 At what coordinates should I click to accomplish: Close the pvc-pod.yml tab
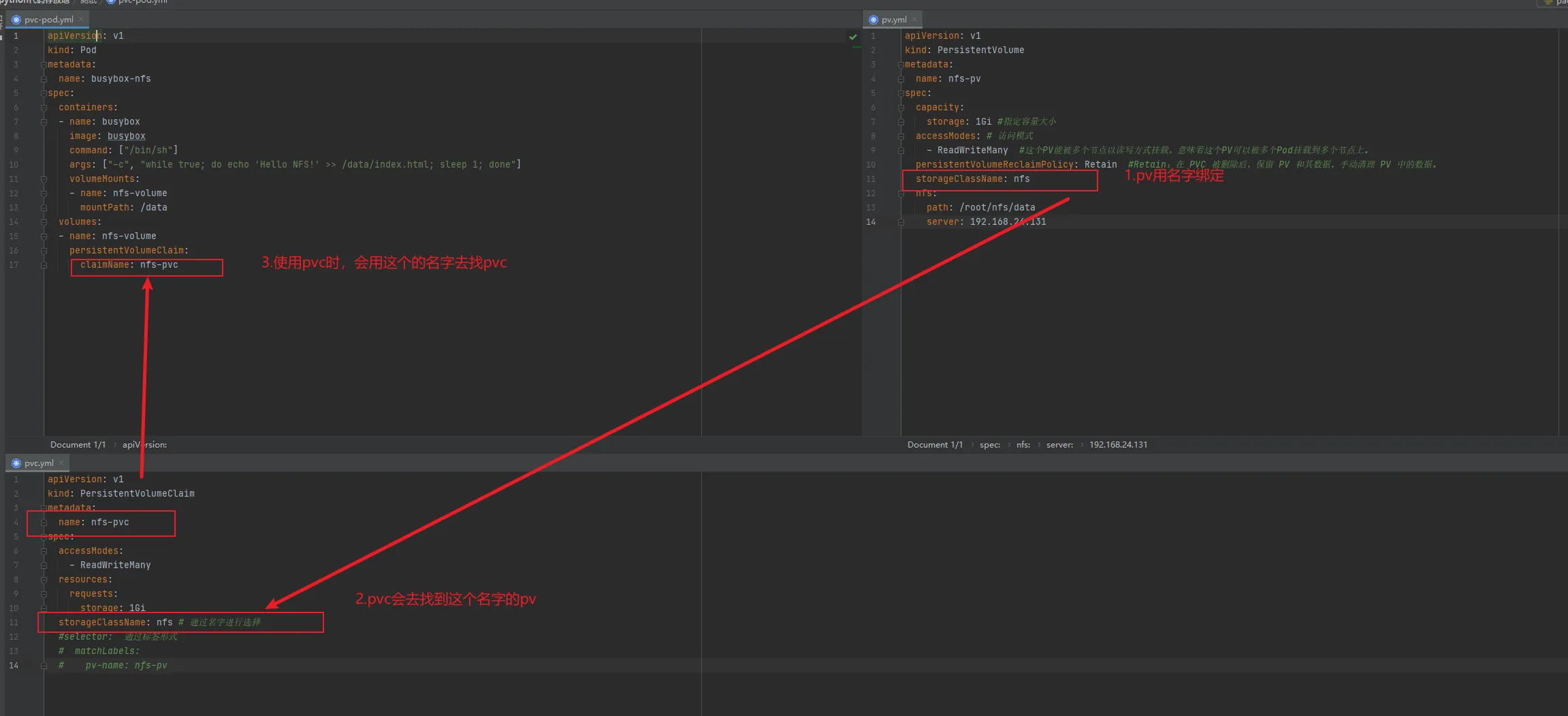tap(81, 20)
